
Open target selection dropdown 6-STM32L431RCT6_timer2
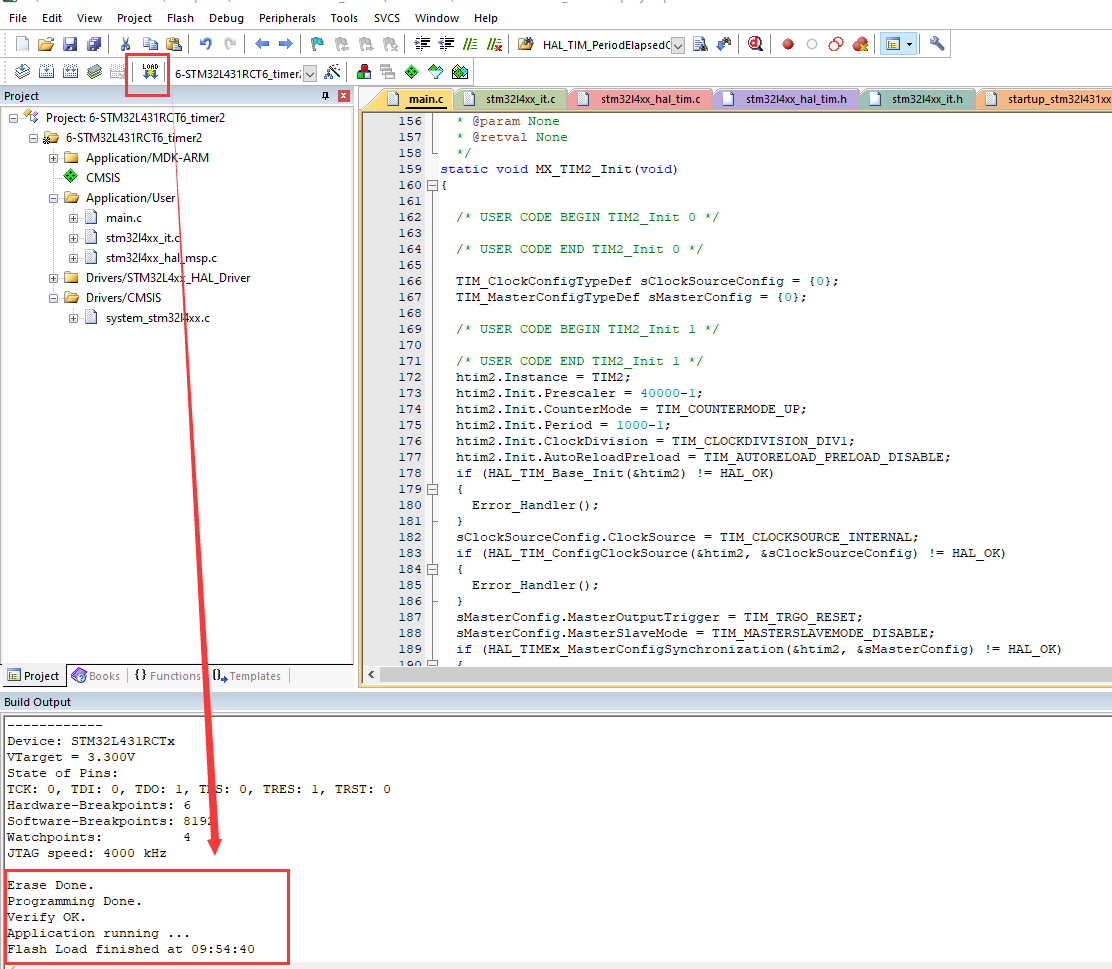(311, 71)
